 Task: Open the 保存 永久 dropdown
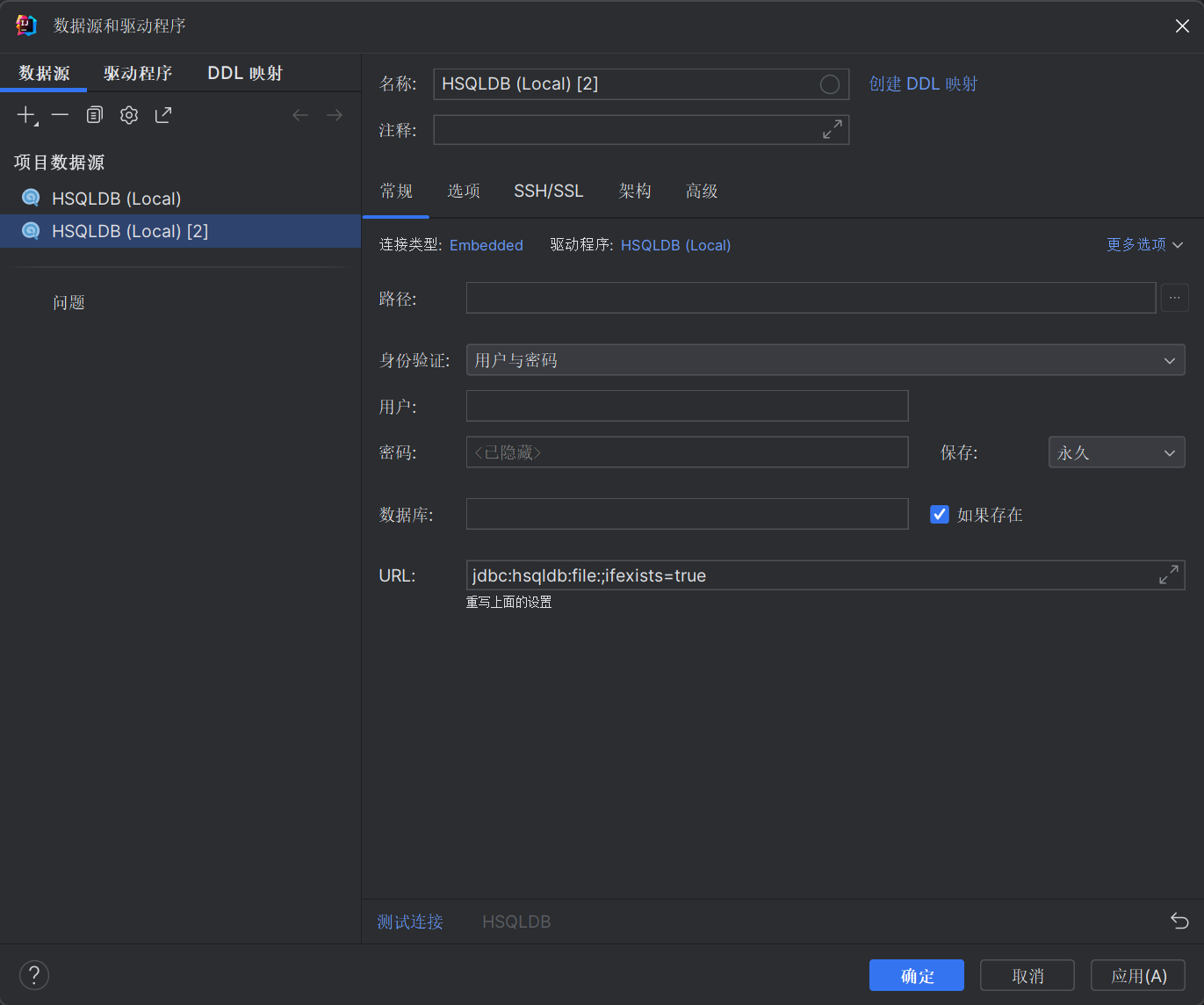pyautogui.click(x=1117, y=452)
